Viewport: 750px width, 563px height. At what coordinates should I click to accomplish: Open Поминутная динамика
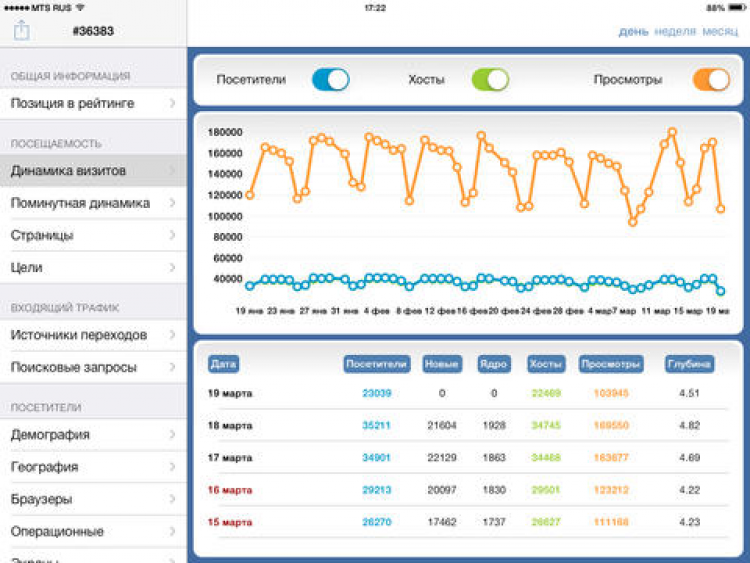[x=93, y=203]
